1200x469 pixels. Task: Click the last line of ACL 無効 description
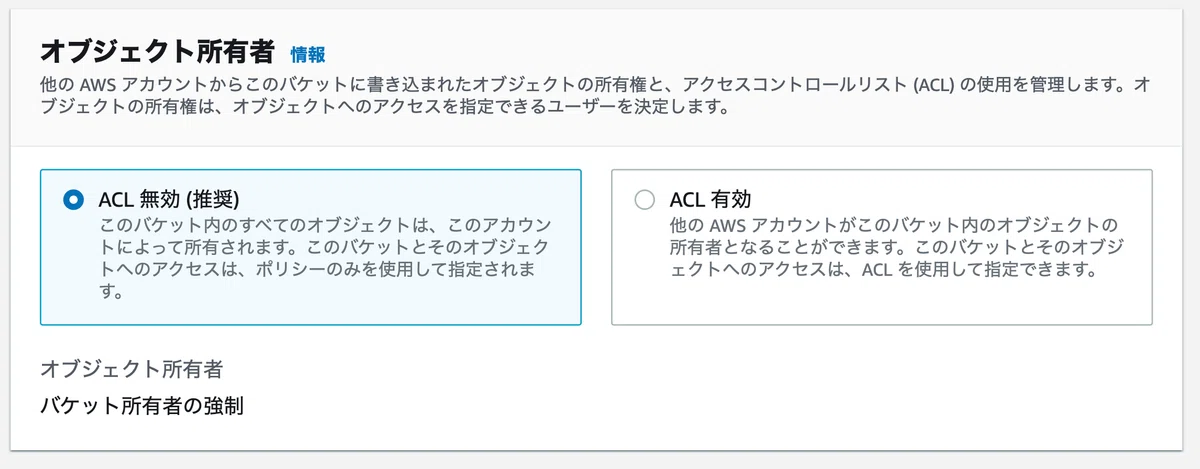(x=110, y=293)
